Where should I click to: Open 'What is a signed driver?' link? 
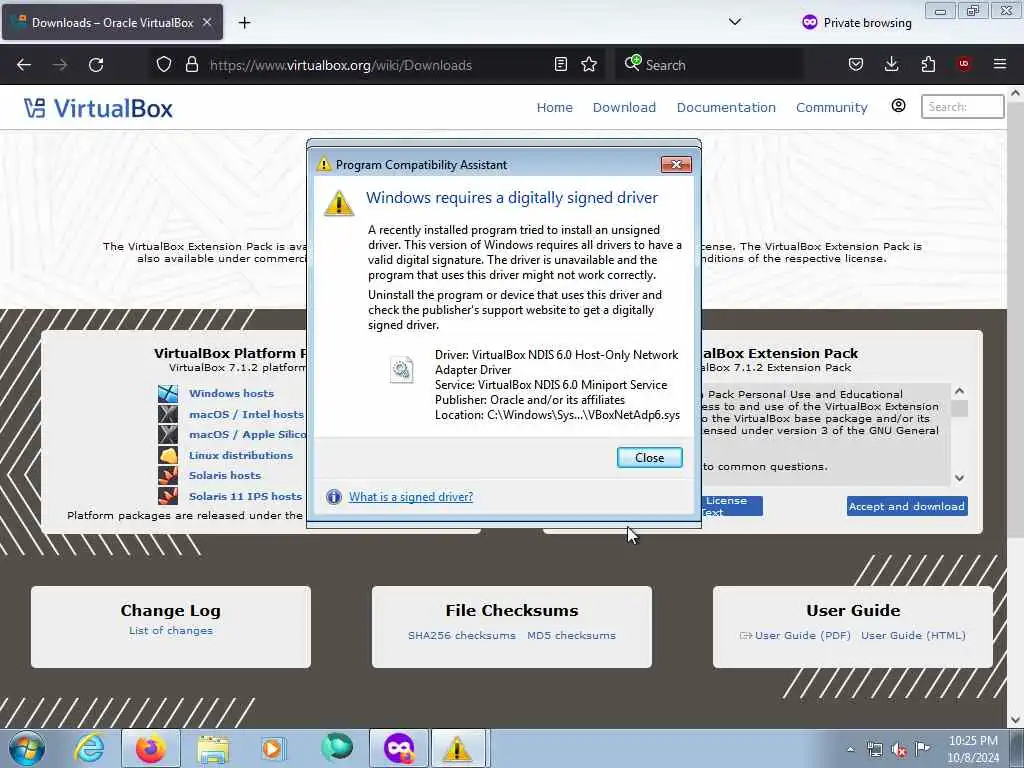tap(411, 497)
